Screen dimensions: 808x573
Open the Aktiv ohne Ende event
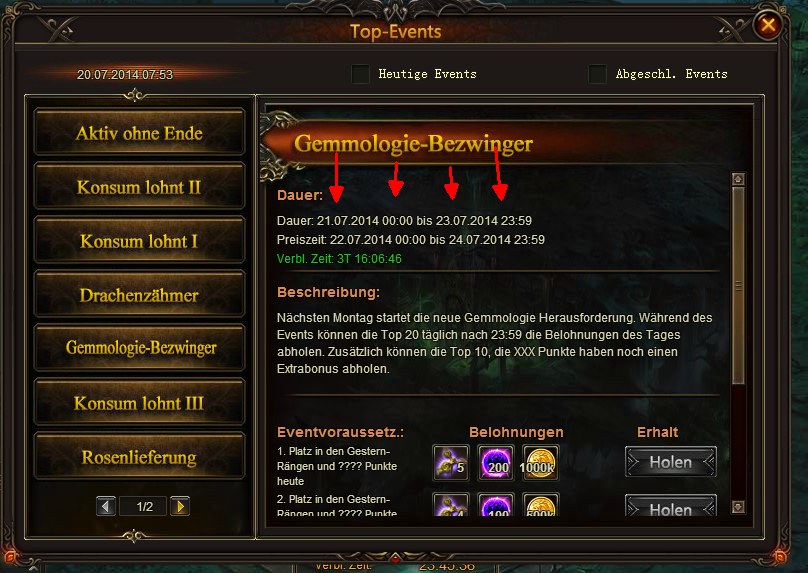tap(139, 132)
